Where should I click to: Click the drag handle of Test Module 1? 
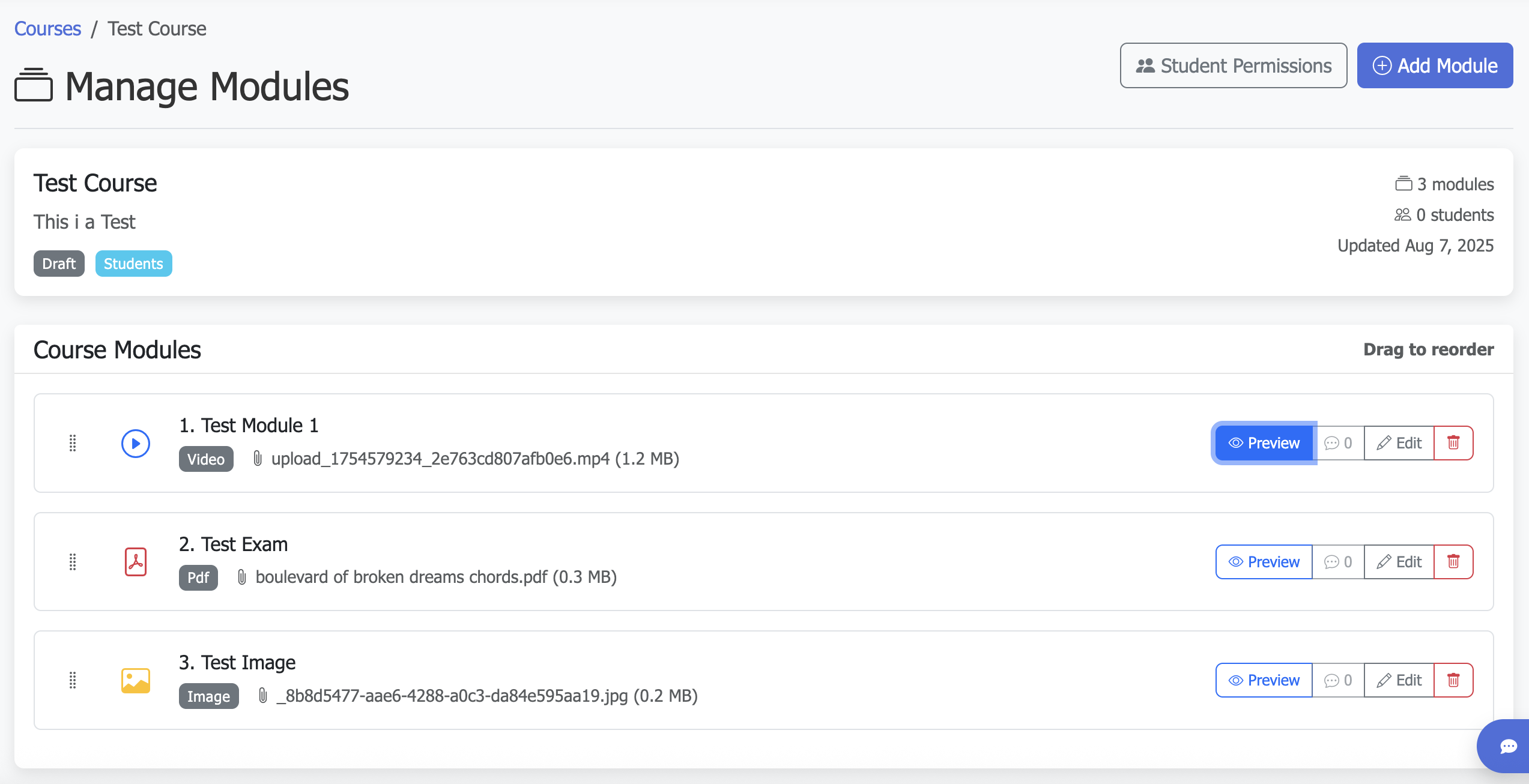click(x=73, y=443)
